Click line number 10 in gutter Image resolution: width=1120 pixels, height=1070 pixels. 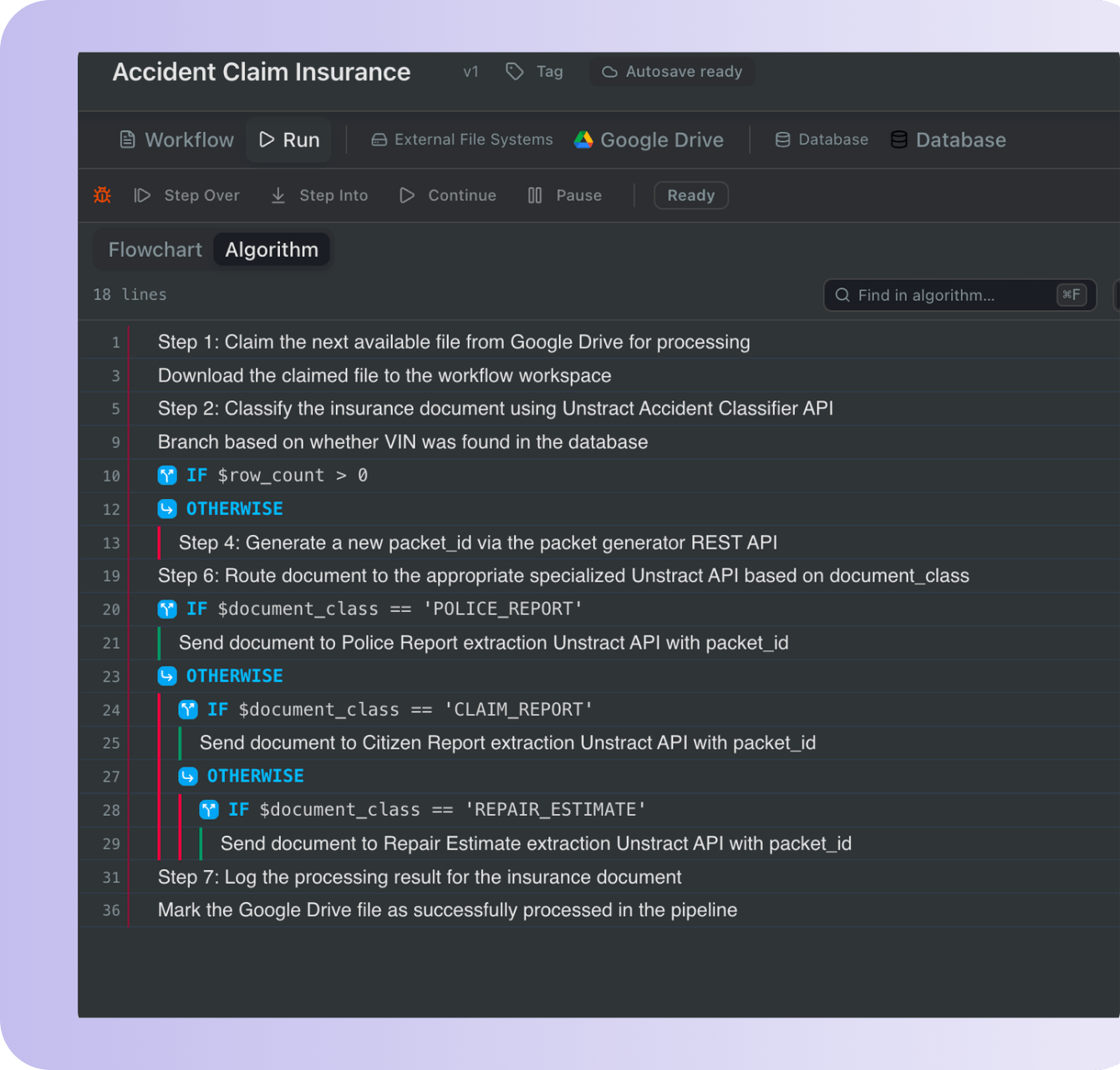tap(111, 476)
